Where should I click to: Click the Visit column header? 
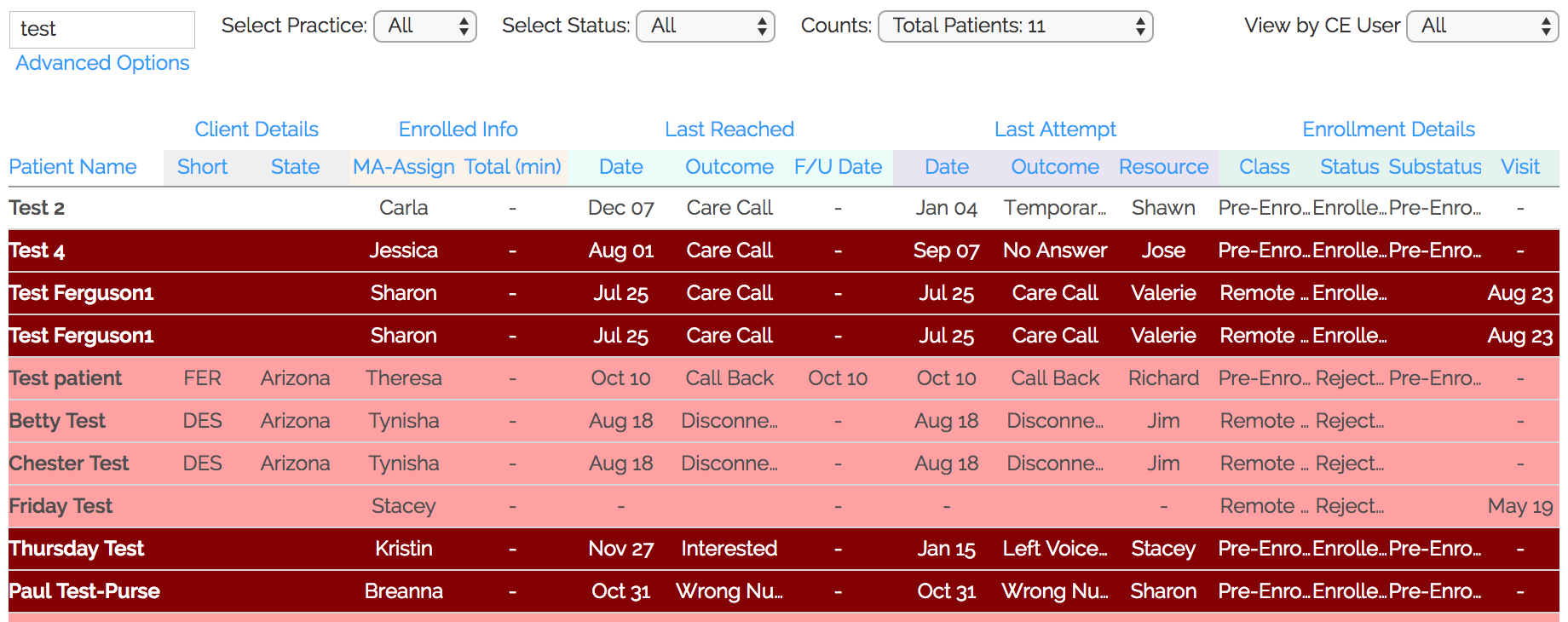(1520, 167)
